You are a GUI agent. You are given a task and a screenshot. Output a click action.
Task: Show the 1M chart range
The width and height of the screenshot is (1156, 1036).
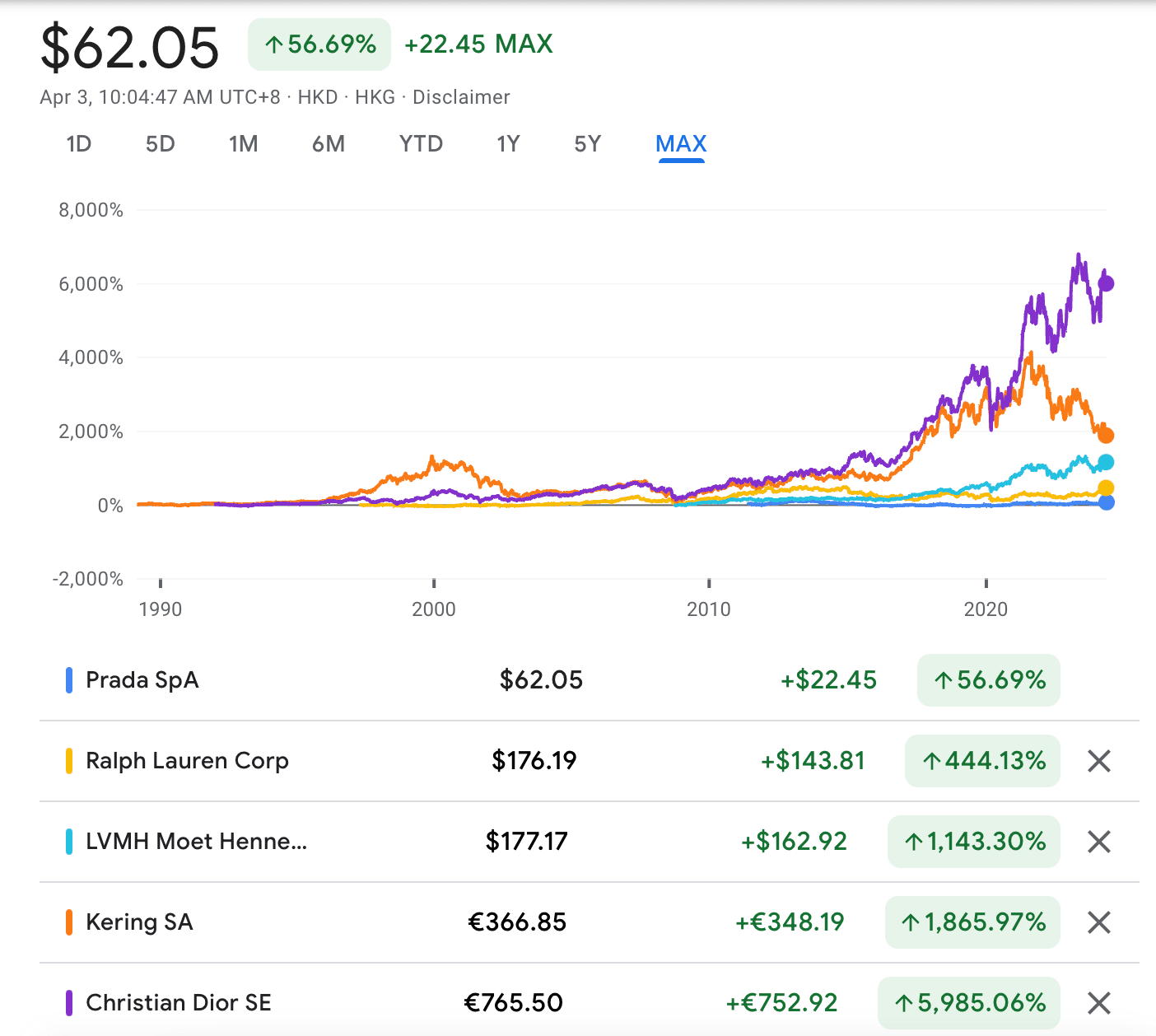click(x=243, y=144)
